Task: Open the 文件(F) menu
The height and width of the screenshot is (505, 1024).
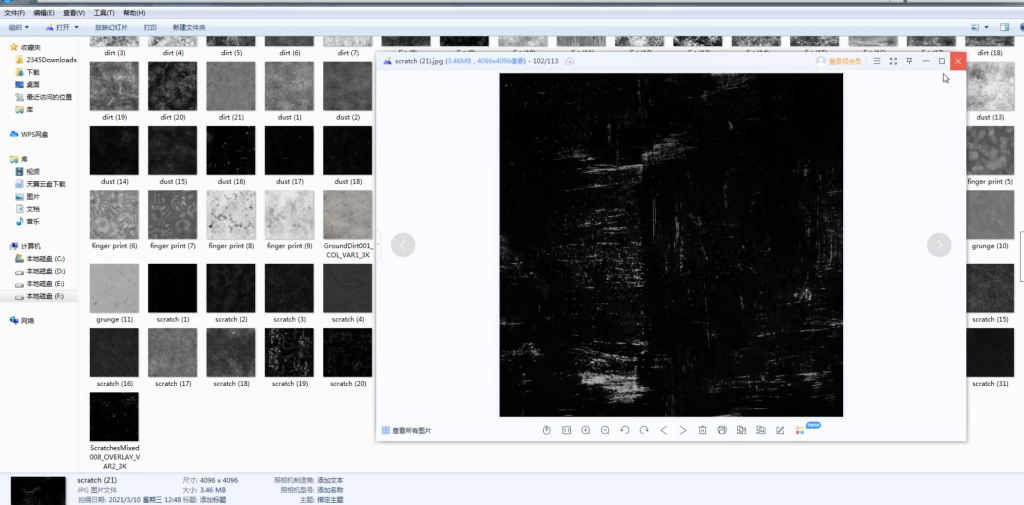Action: pos(14,13)
